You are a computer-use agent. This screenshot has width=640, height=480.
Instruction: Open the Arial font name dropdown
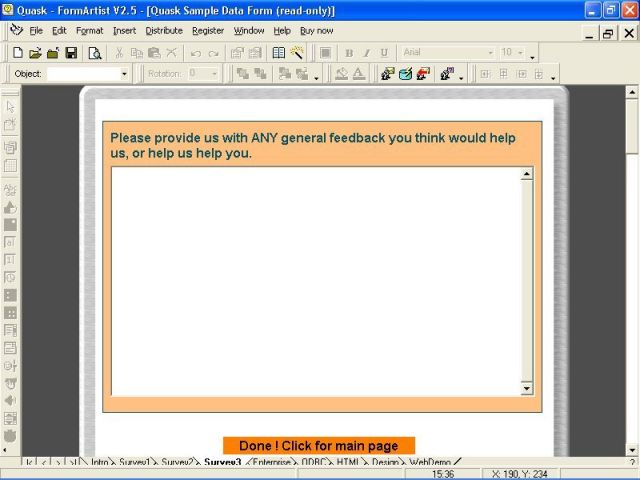(490, 53)
